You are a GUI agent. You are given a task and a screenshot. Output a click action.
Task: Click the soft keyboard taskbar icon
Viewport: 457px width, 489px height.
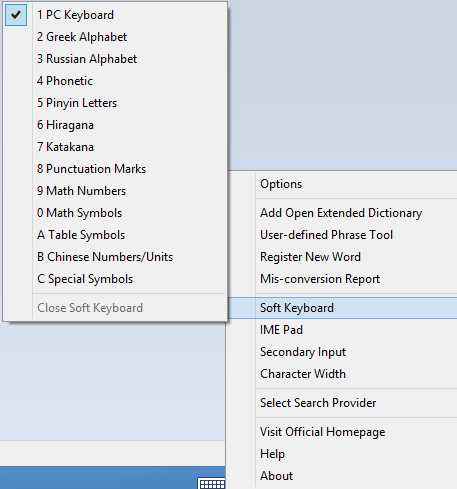pyautogui.click(x=212, y=484)
